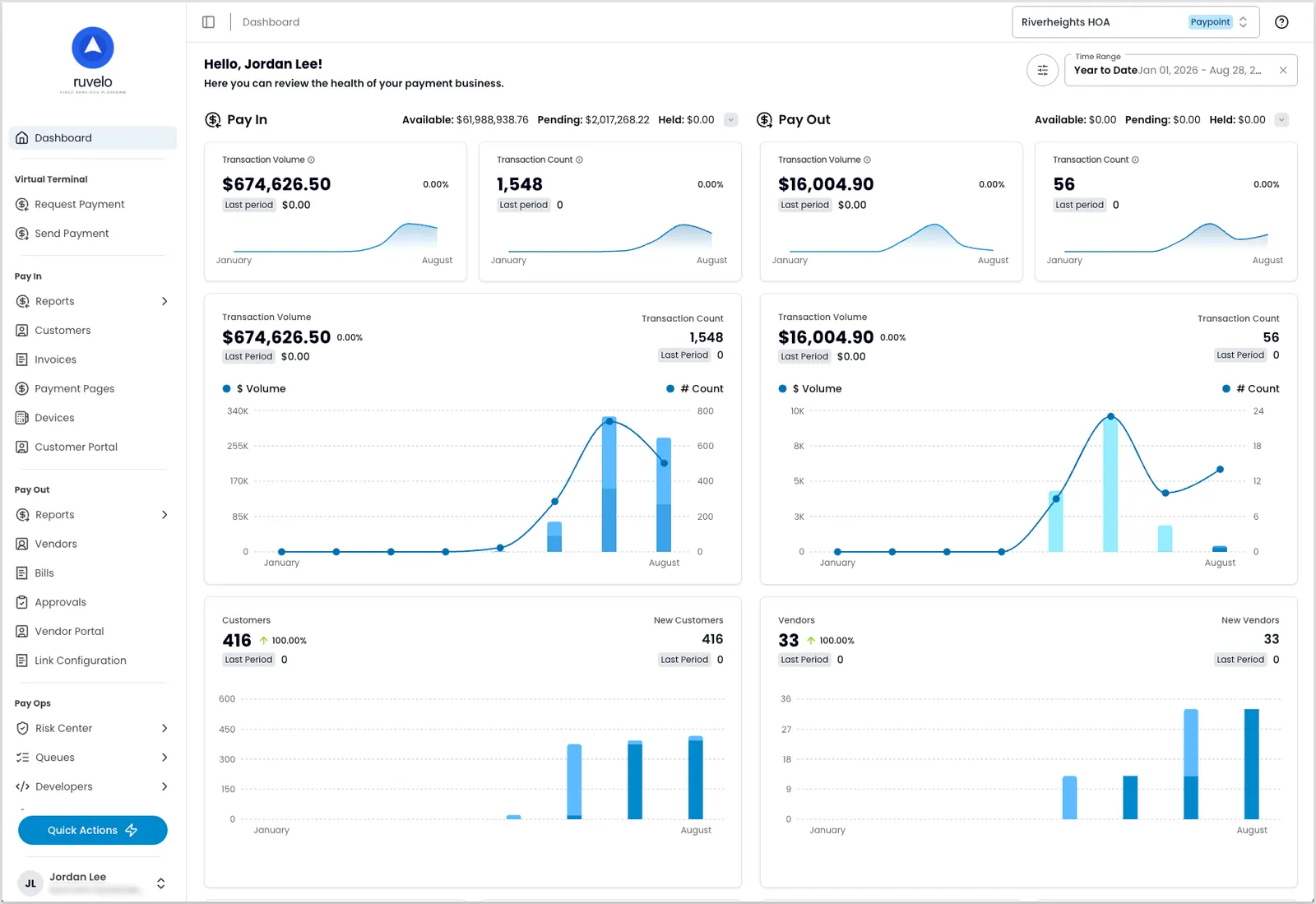Open the help question mark icon
Image resolution: width=1316 pixels, height=904 pixels.
pyautogui.click(x=1281, y=22)
